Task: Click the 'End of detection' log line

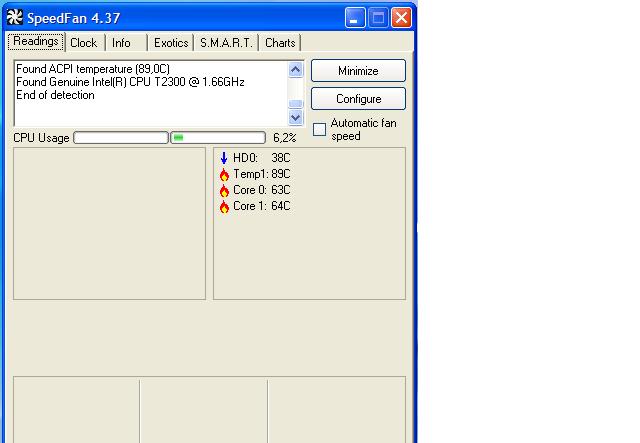Action: tap(56, 95)
